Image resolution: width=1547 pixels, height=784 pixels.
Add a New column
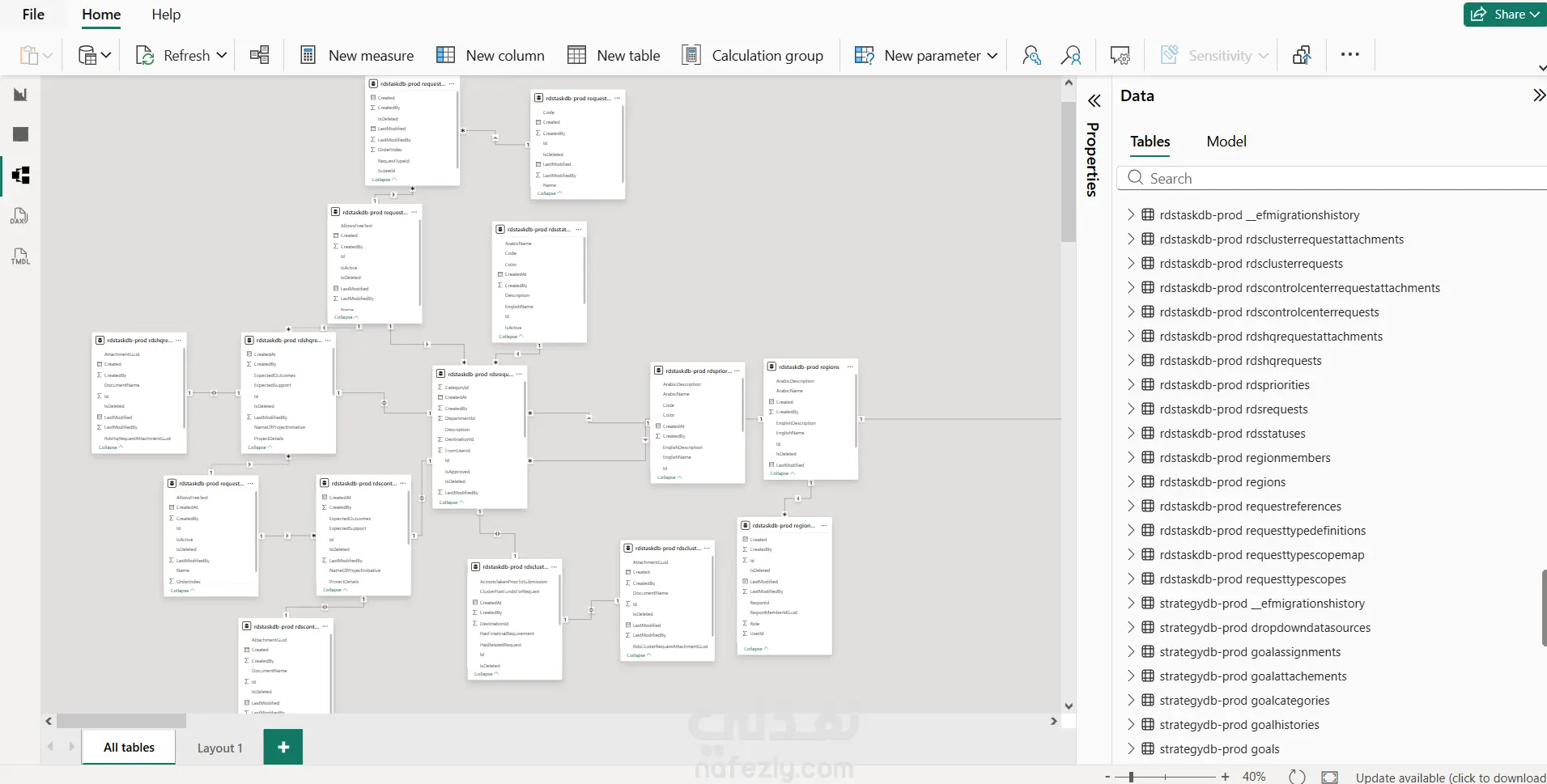[491, 55]
